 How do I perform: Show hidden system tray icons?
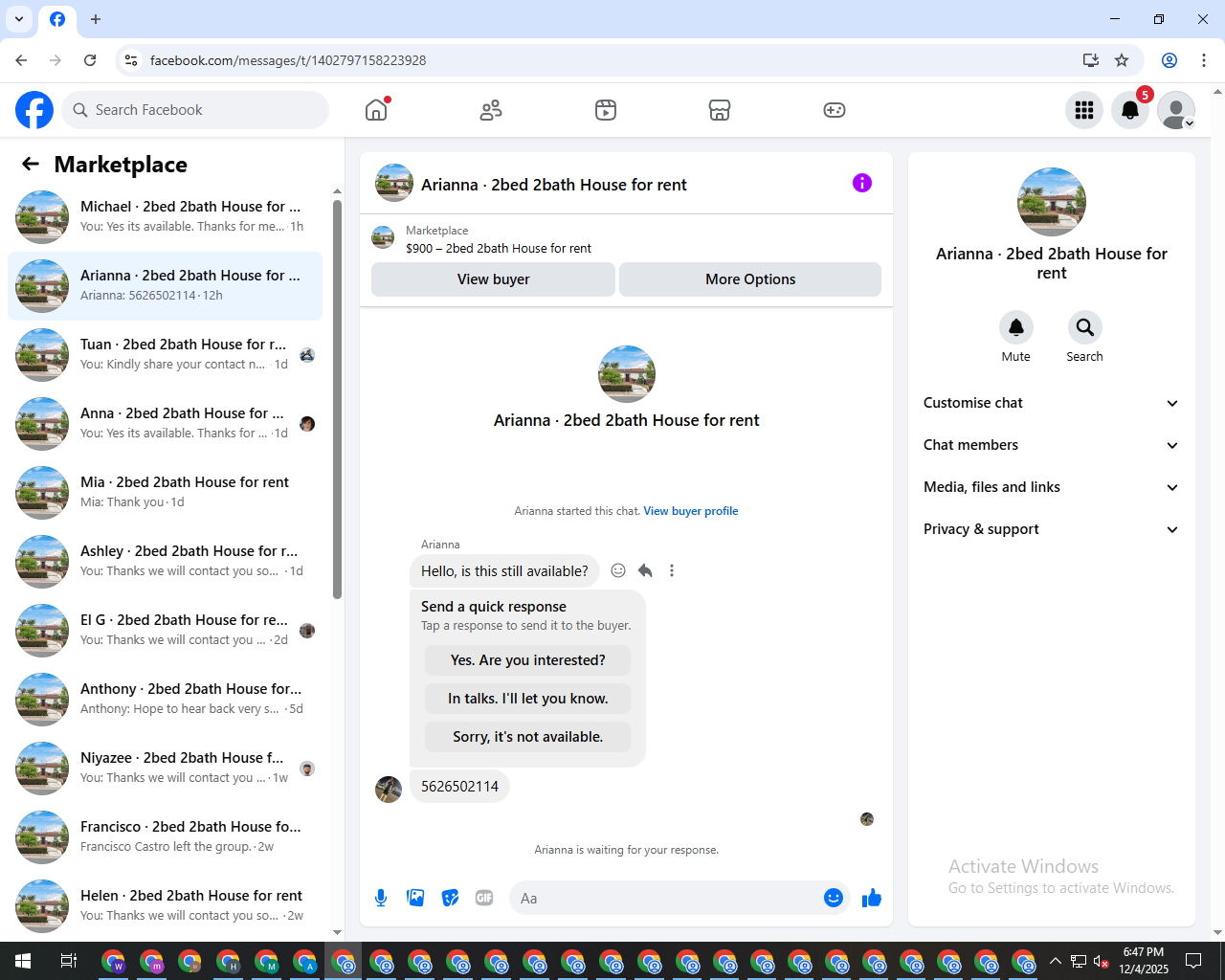tap(1056, 961)
